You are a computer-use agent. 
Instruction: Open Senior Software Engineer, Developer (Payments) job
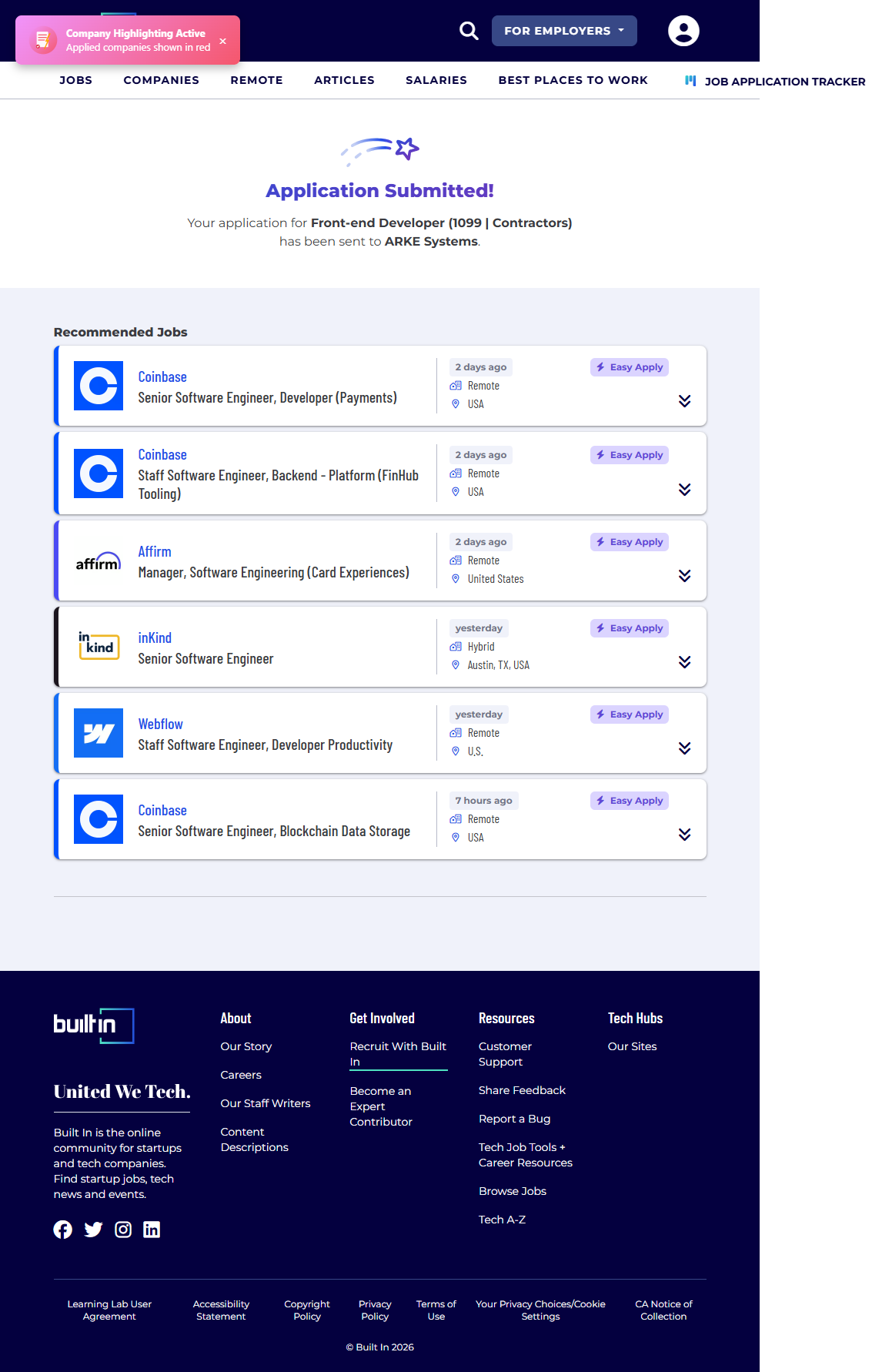(x=267, y=398)
